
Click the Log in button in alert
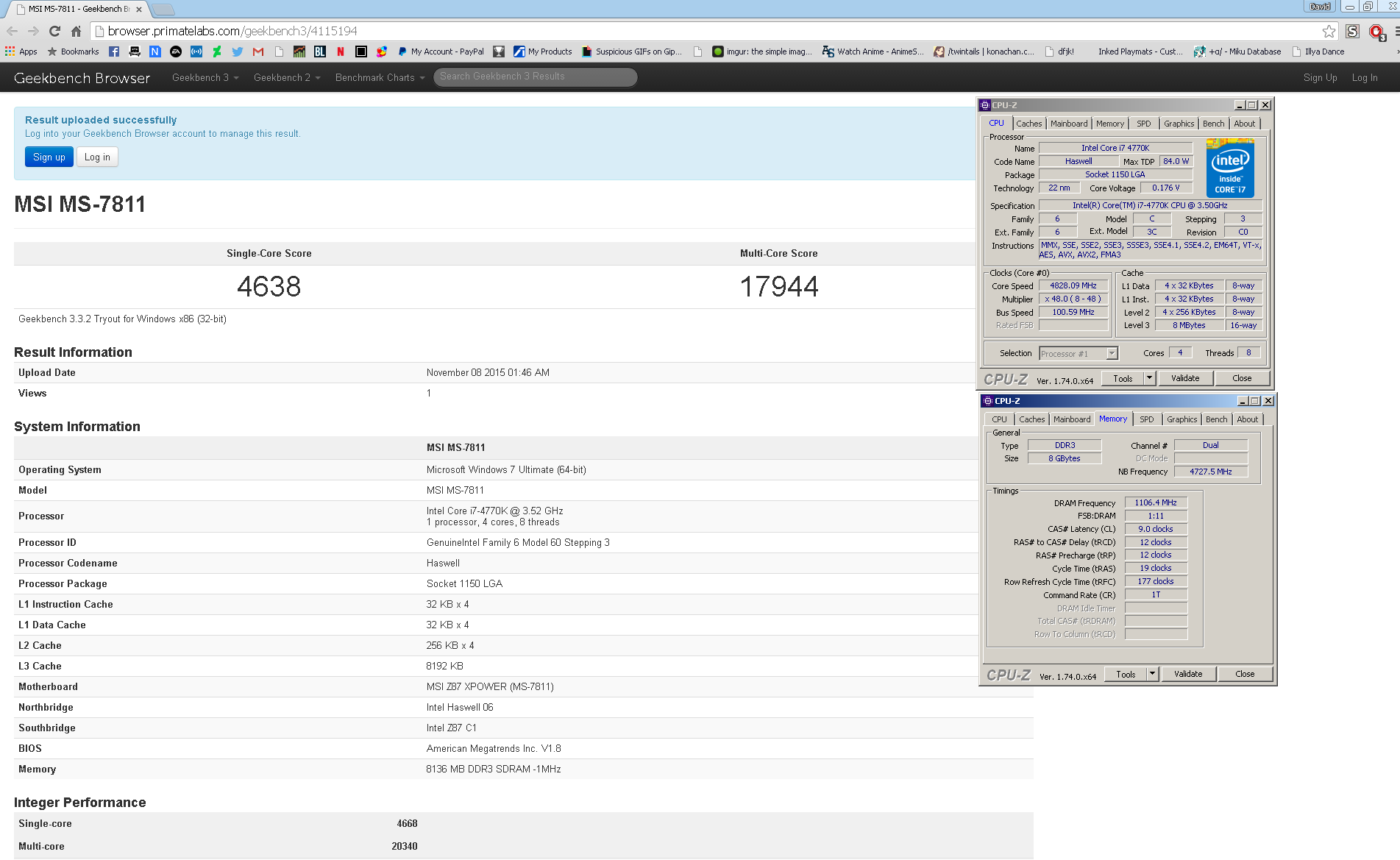point(97,157)
